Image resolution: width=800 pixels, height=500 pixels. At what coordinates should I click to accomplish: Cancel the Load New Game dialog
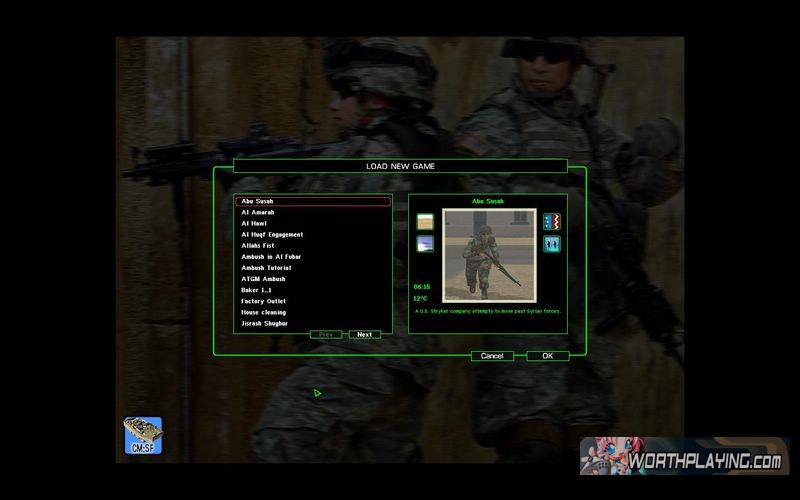coord(491,356)
